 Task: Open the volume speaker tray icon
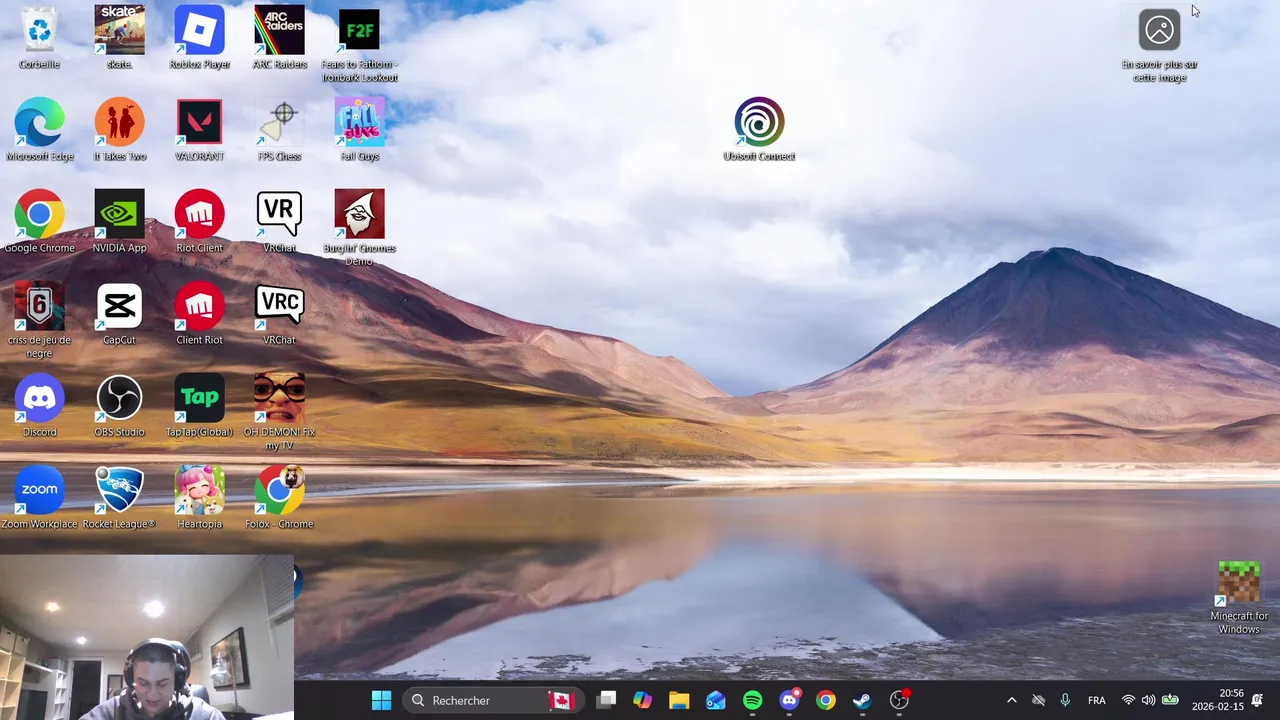(x=1148, y=700)
